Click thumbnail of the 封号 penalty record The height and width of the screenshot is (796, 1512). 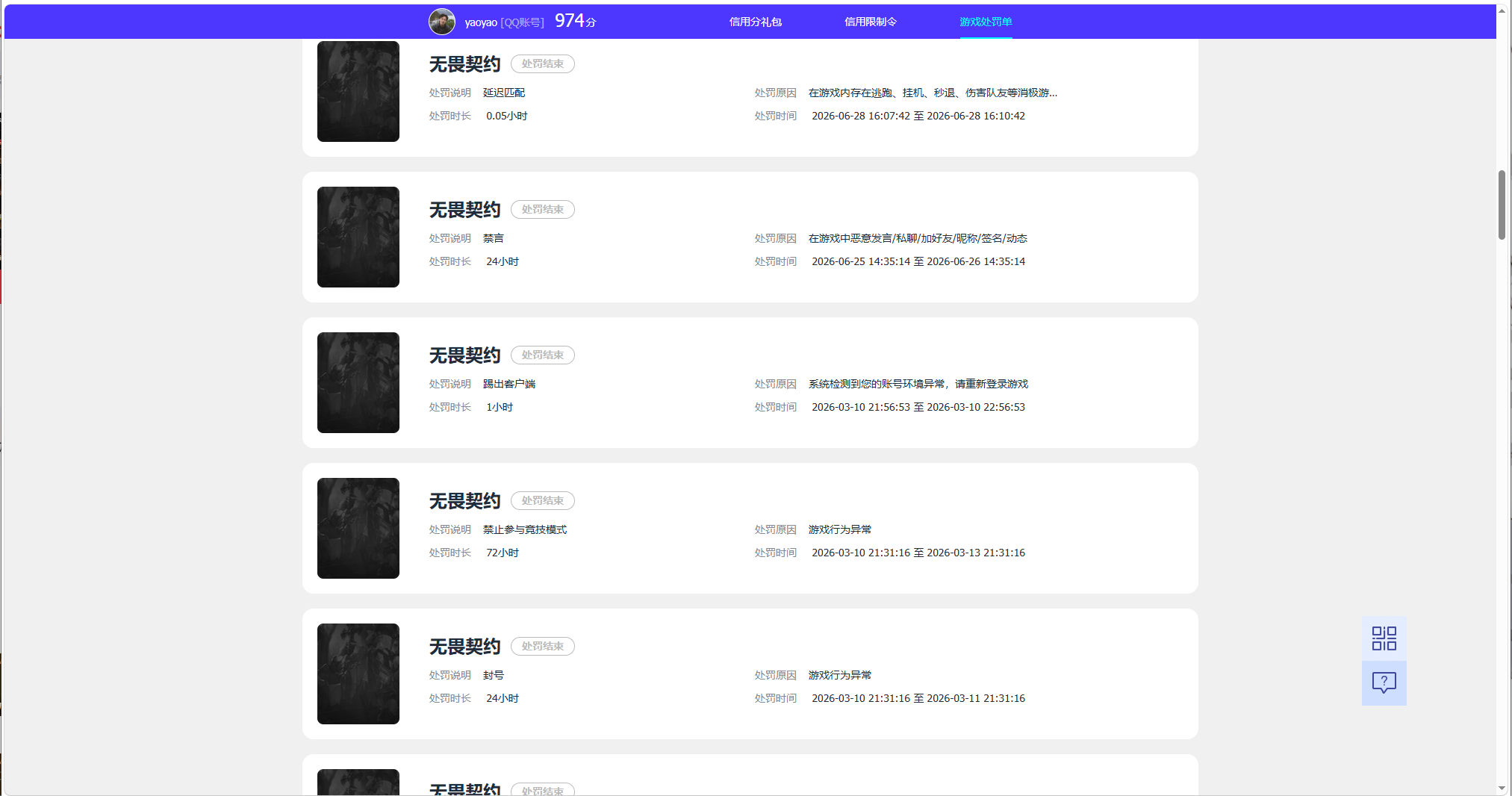[358, 674]
